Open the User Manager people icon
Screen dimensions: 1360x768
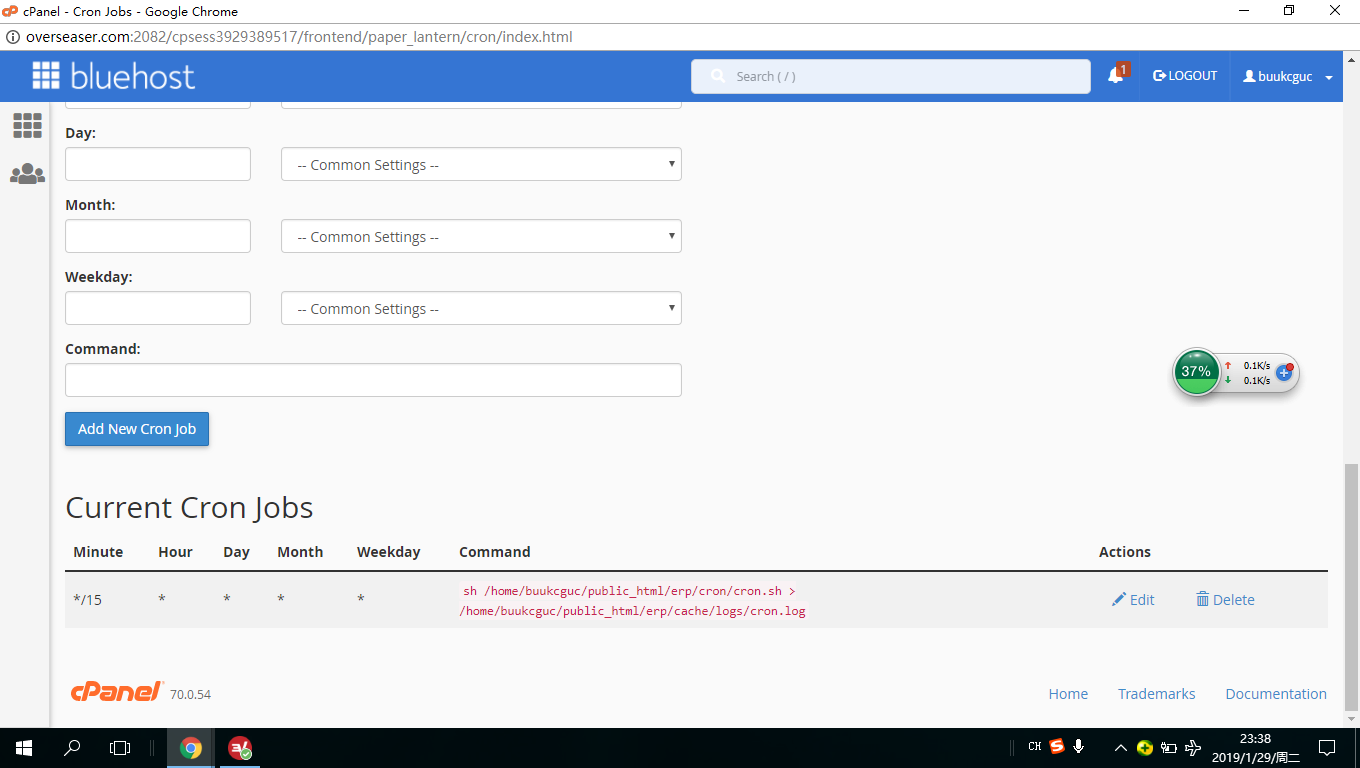click(x=27, y=174)
